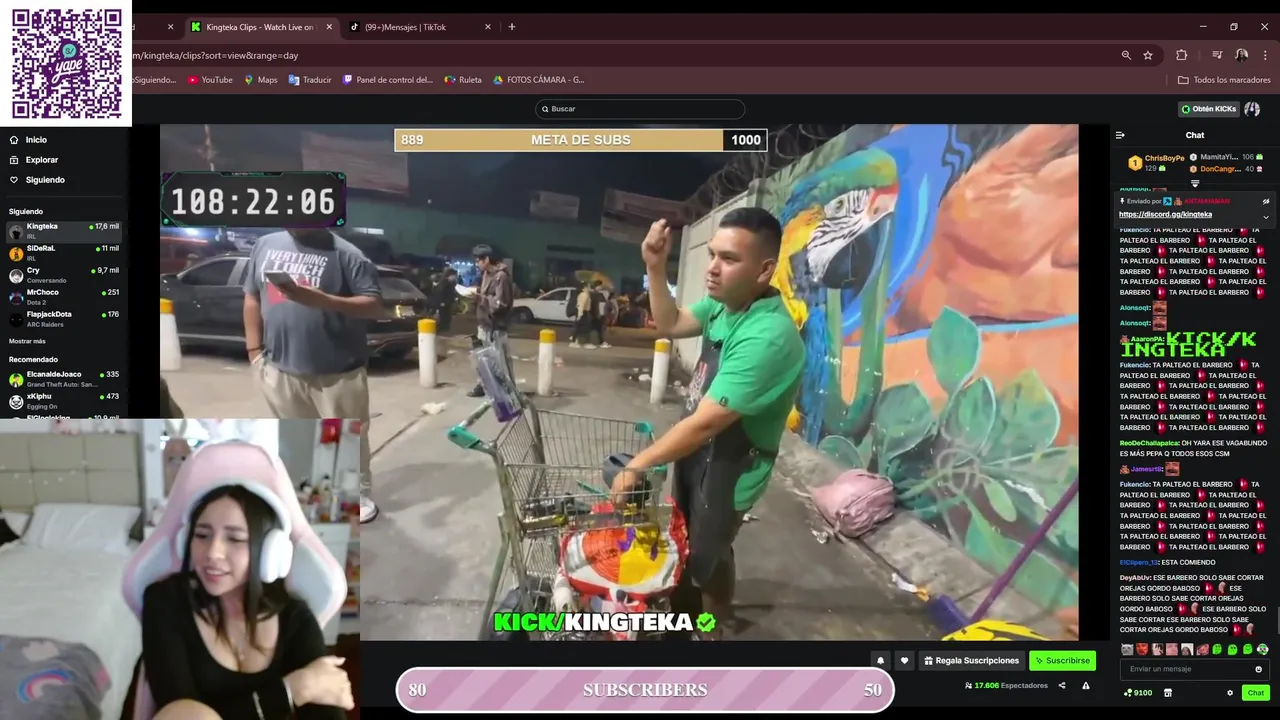Viewport: 1280px width, 720px height.
Task: Click the first cat emote in quick emotes
Action: tap(1128, 650)
